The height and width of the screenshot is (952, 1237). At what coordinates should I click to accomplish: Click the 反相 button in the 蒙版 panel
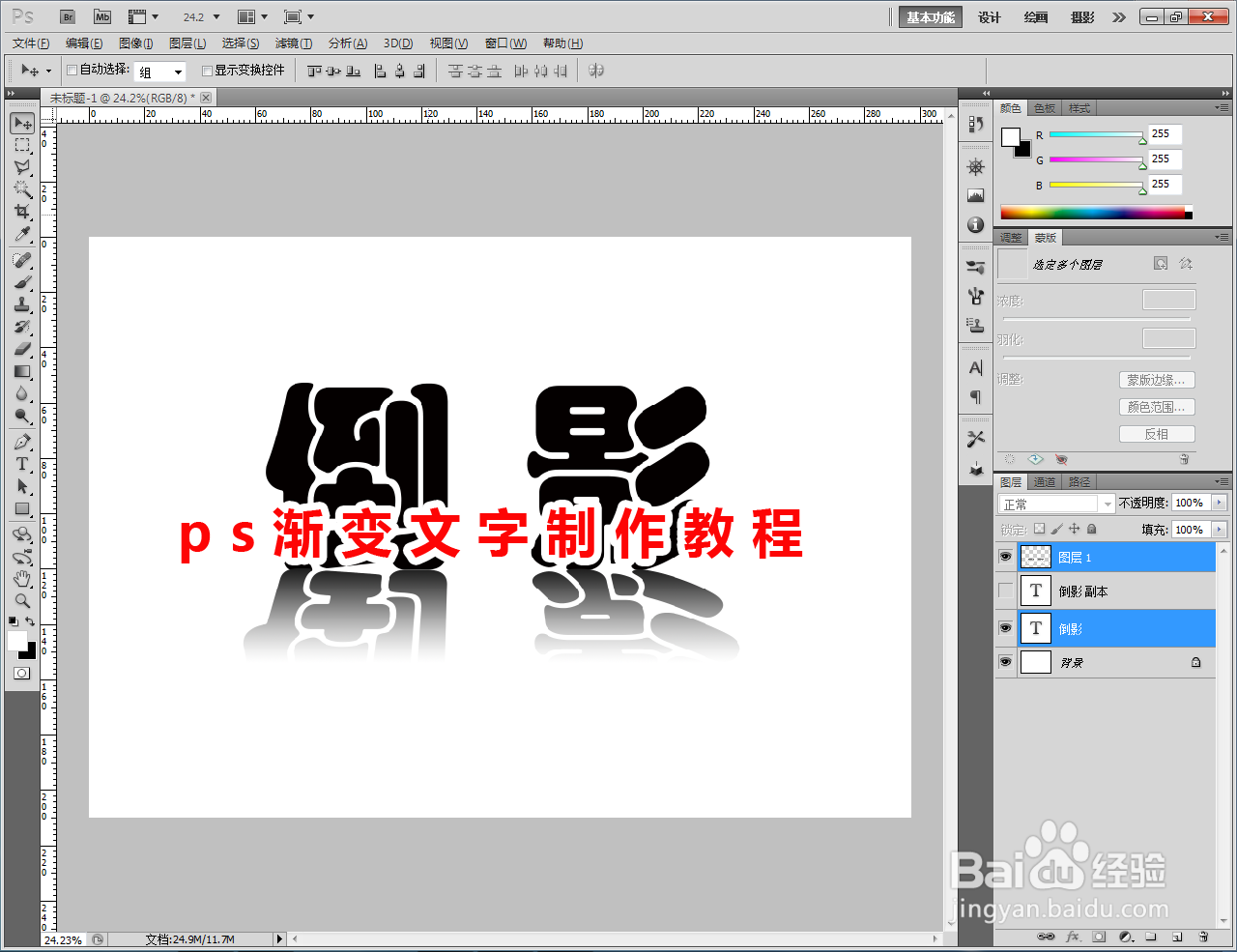coord(1157,433)
